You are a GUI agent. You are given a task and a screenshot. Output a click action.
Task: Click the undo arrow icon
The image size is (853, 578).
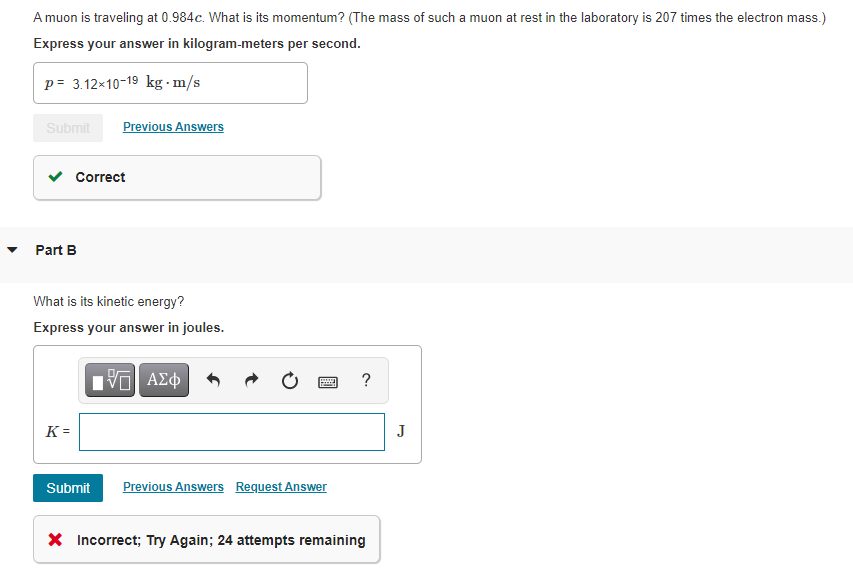tap(213, 380)
